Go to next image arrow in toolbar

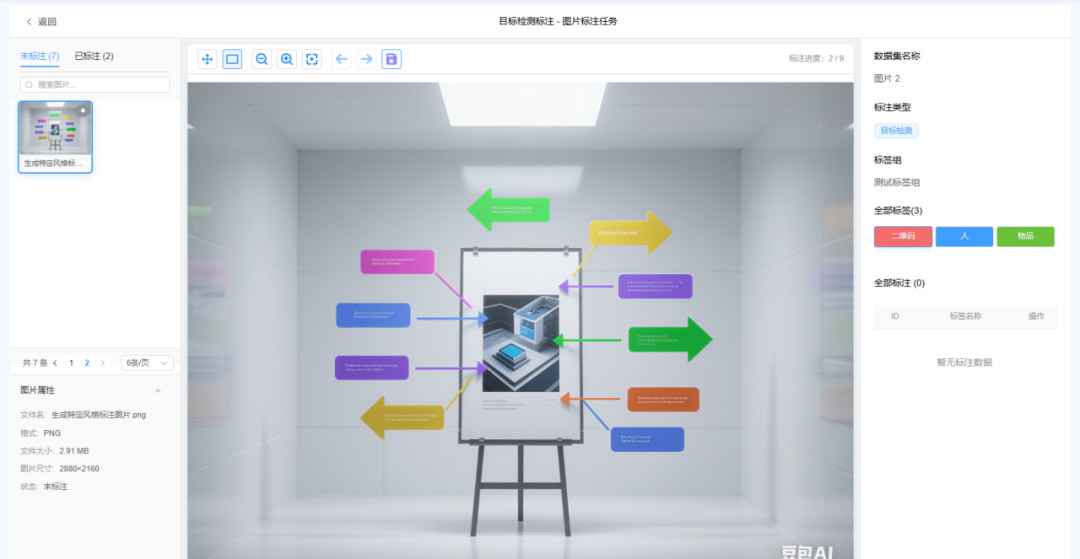pyautogui.click(x=366, y=59)
